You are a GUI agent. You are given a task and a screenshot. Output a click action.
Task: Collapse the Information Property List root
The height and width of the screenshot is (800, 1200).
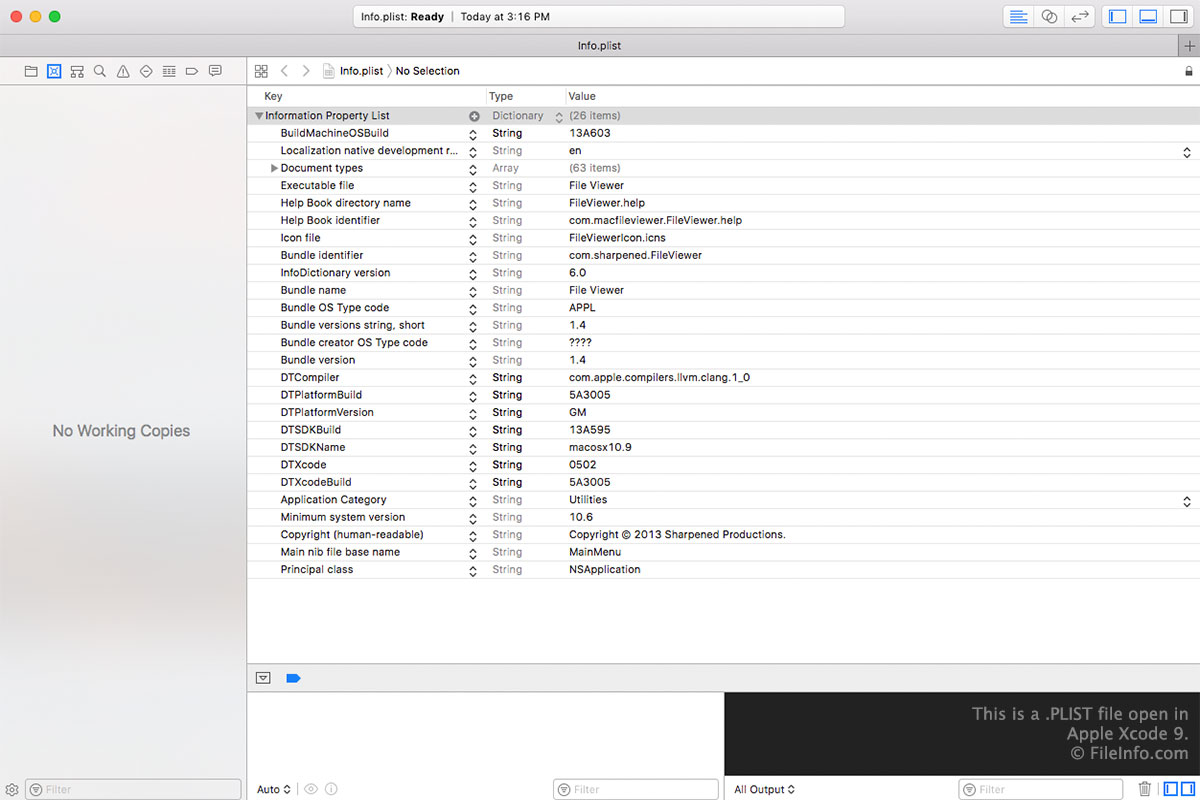pyautogui.click(x=259, y=116)
